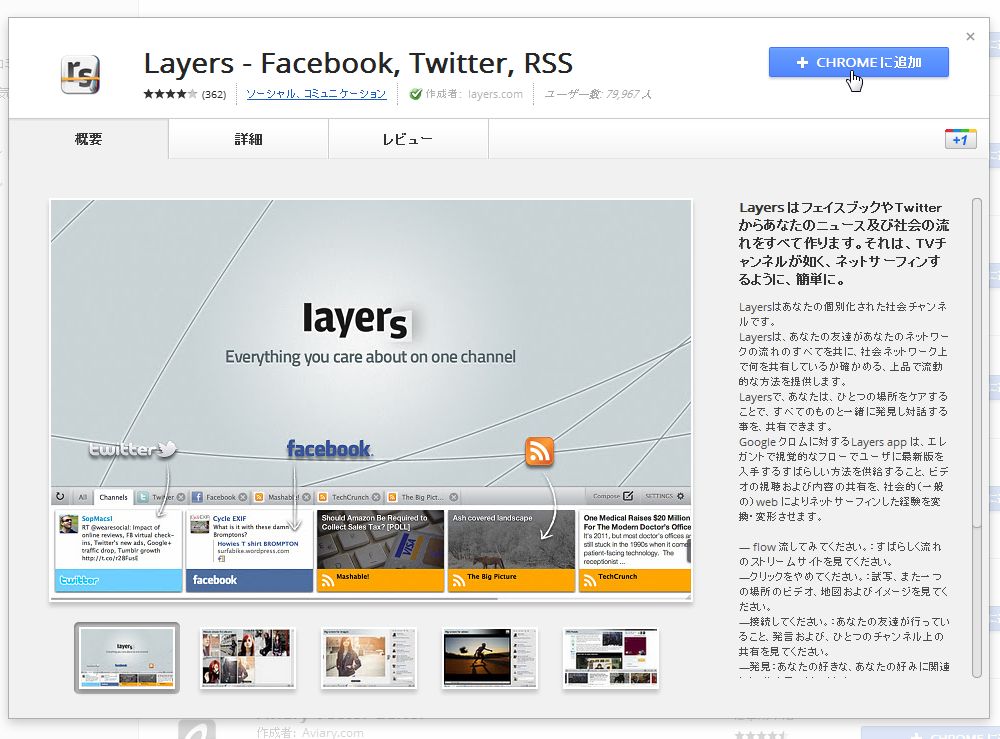1000x739 pixels.
Task: Click the 'Everything you care about on one channel' tagline
Action: (371, 357)
